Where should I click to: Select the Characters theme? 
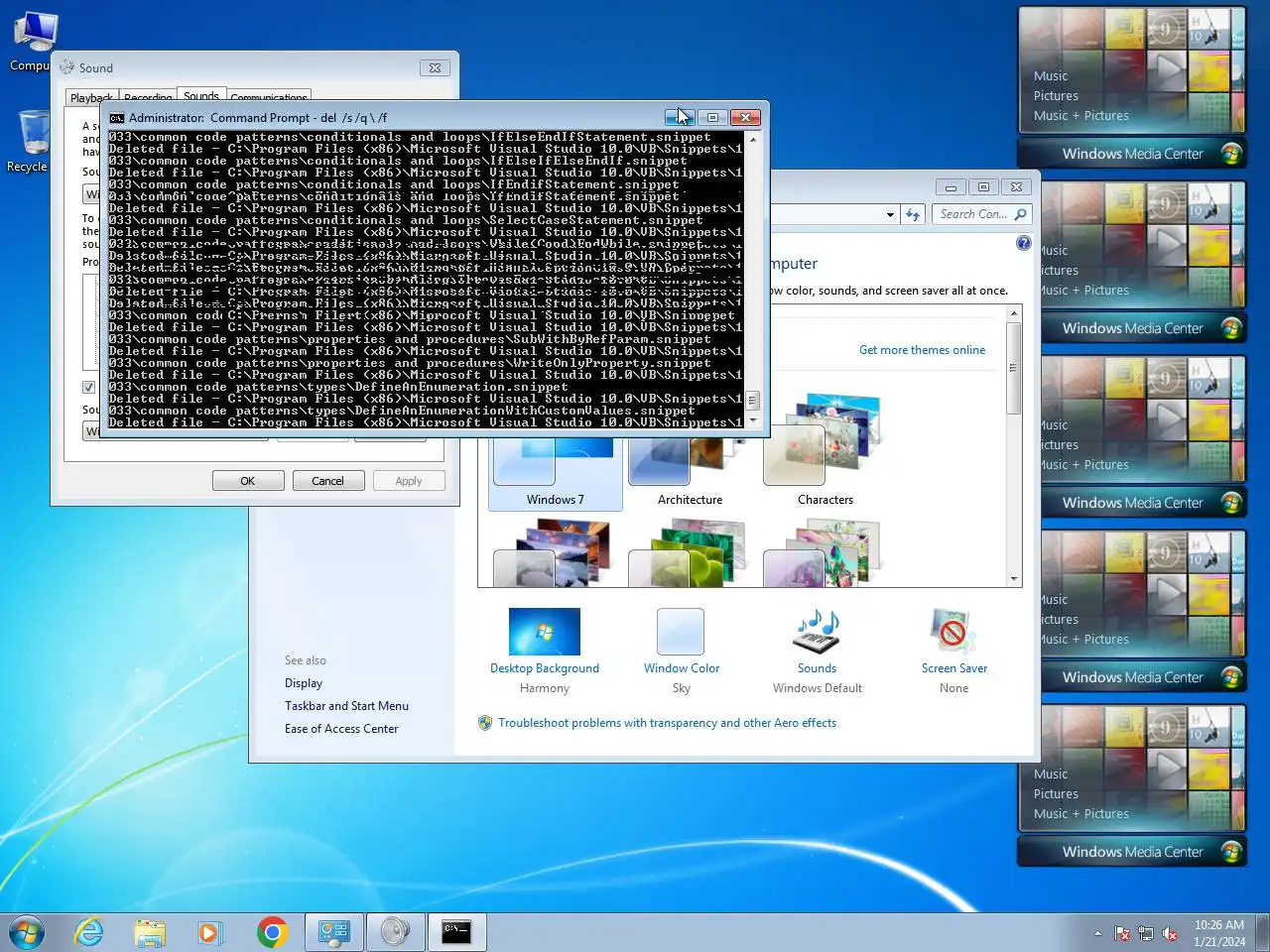(x=825, y=451)
